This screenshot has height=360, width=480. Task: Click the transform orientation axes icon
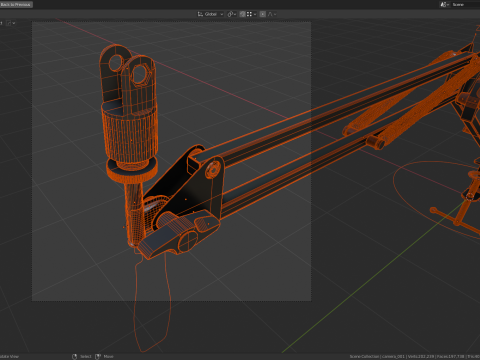(200, 14)
